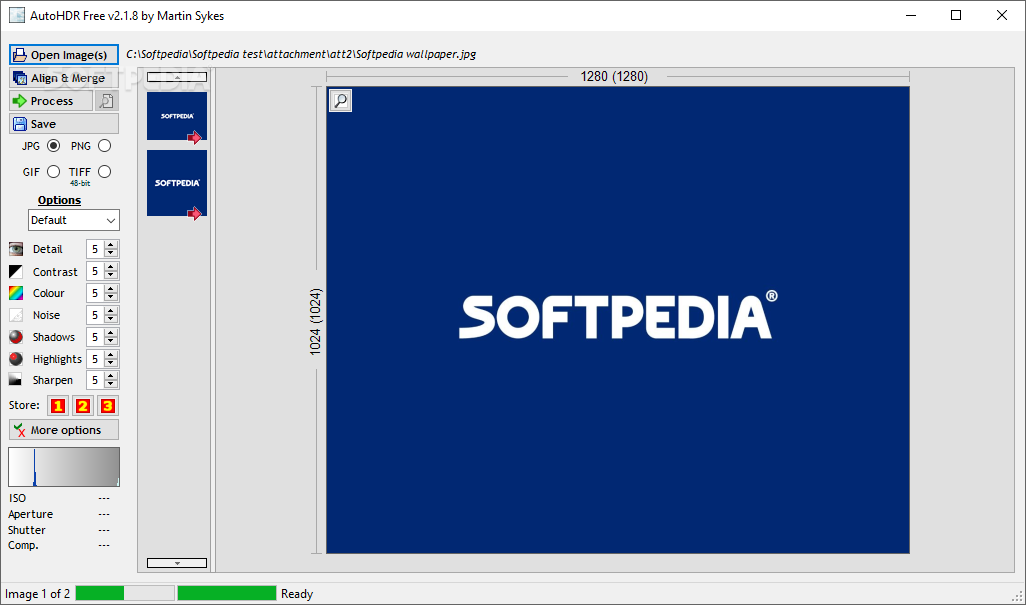
Task: Click the preview image
Action: (618, 320)
